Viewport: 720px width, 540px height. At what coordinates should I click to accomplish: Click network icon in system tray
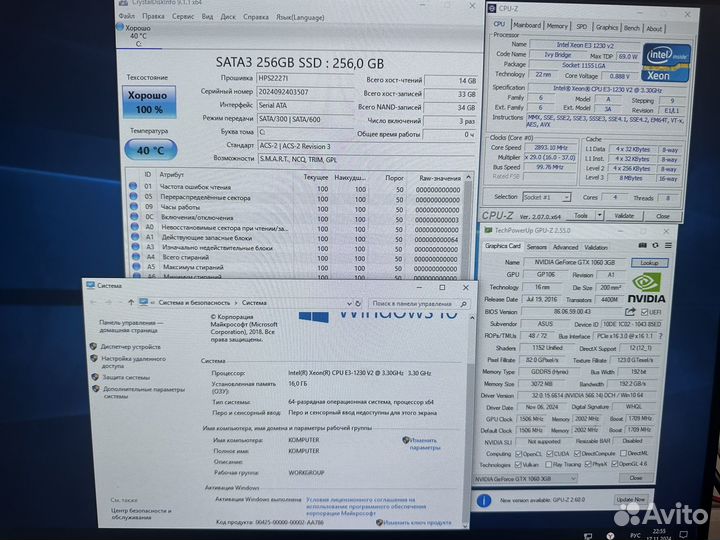(587, 536)
